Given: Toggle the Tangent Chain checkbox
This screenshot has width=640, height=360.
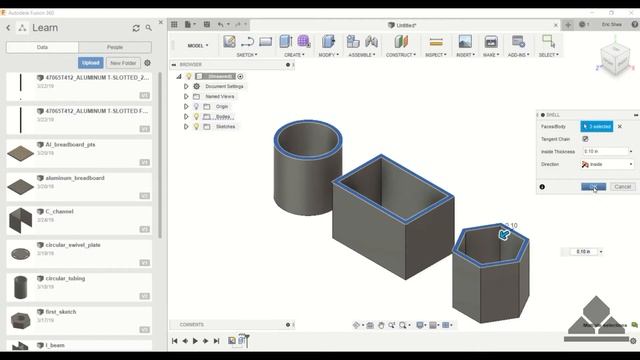Looking at the screenshot, I should [x=585, y=139].
